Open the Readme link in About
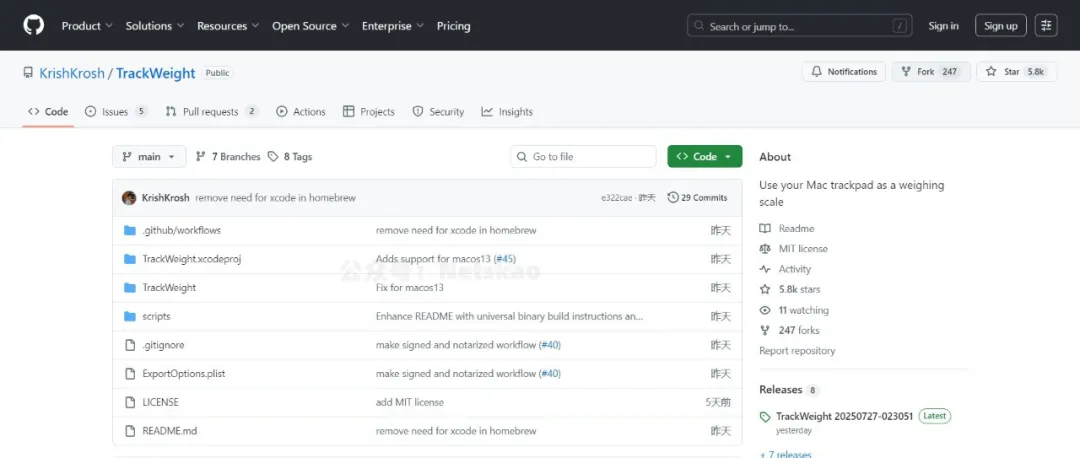The height and width of the screenshot is (458, 1080). click(796, 228)
